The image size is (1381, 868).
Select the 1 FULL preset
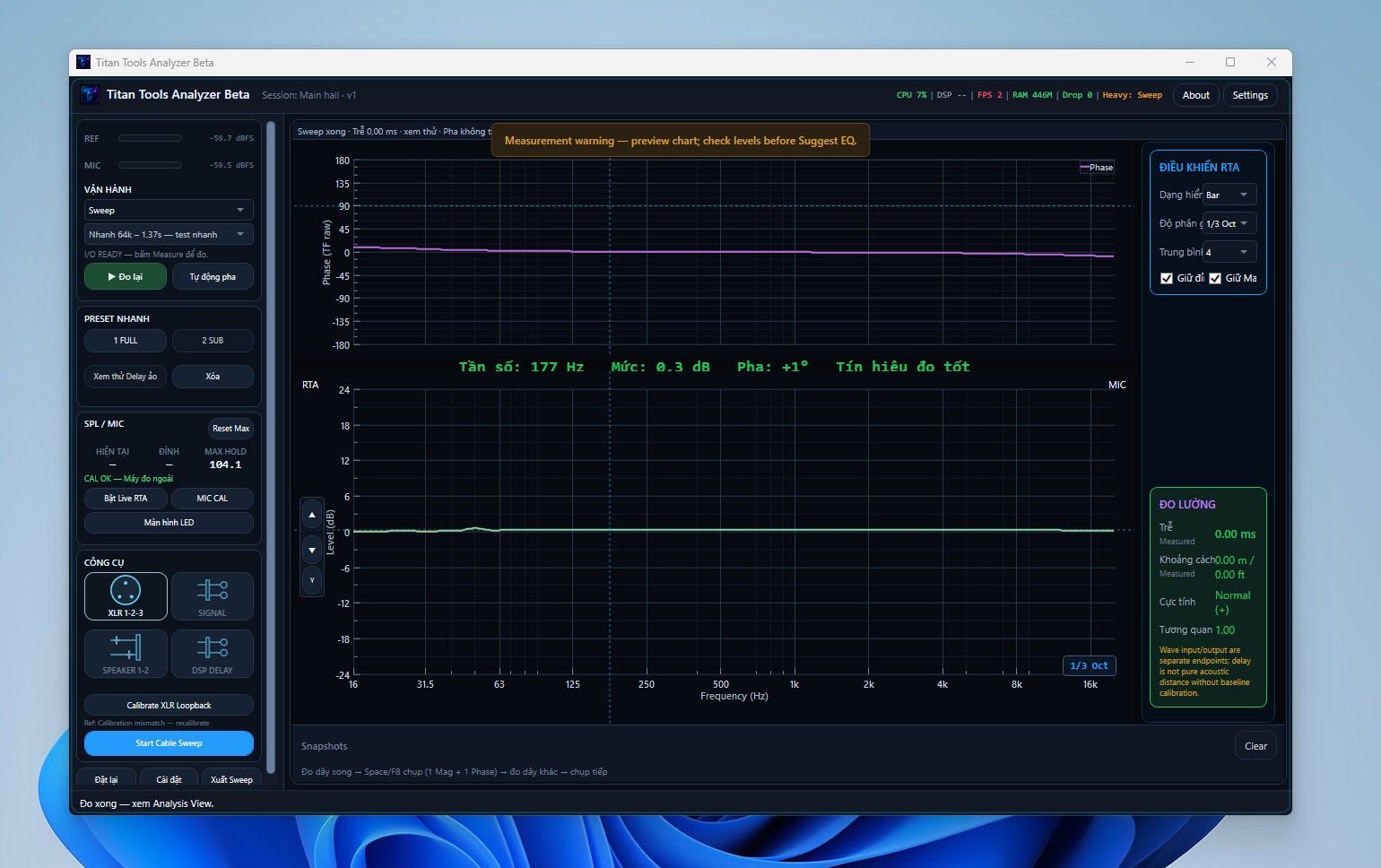click(126, 341)
